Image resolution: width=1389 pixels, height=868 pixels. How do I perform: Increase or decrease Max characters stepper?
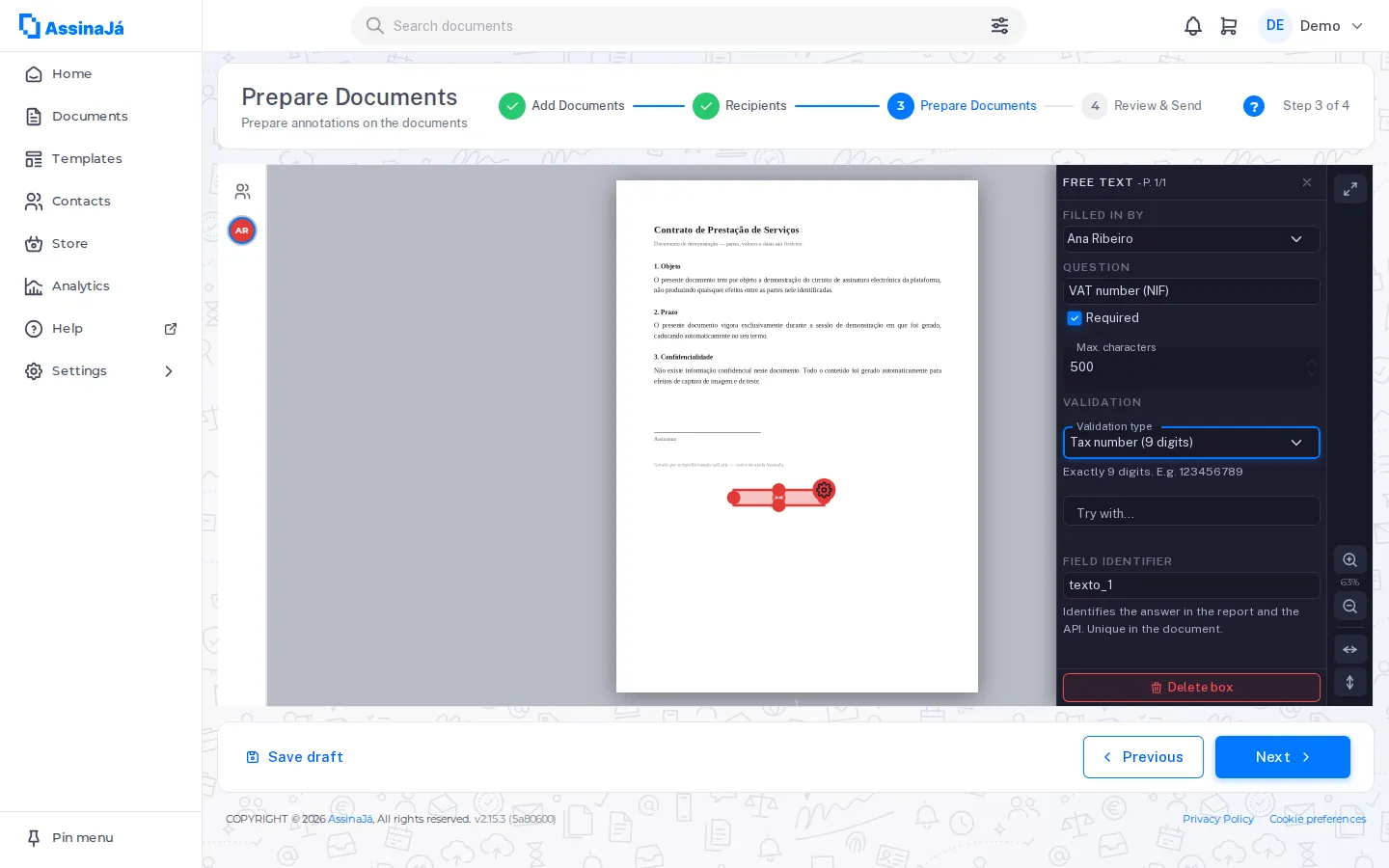[x=1312, y=367]
